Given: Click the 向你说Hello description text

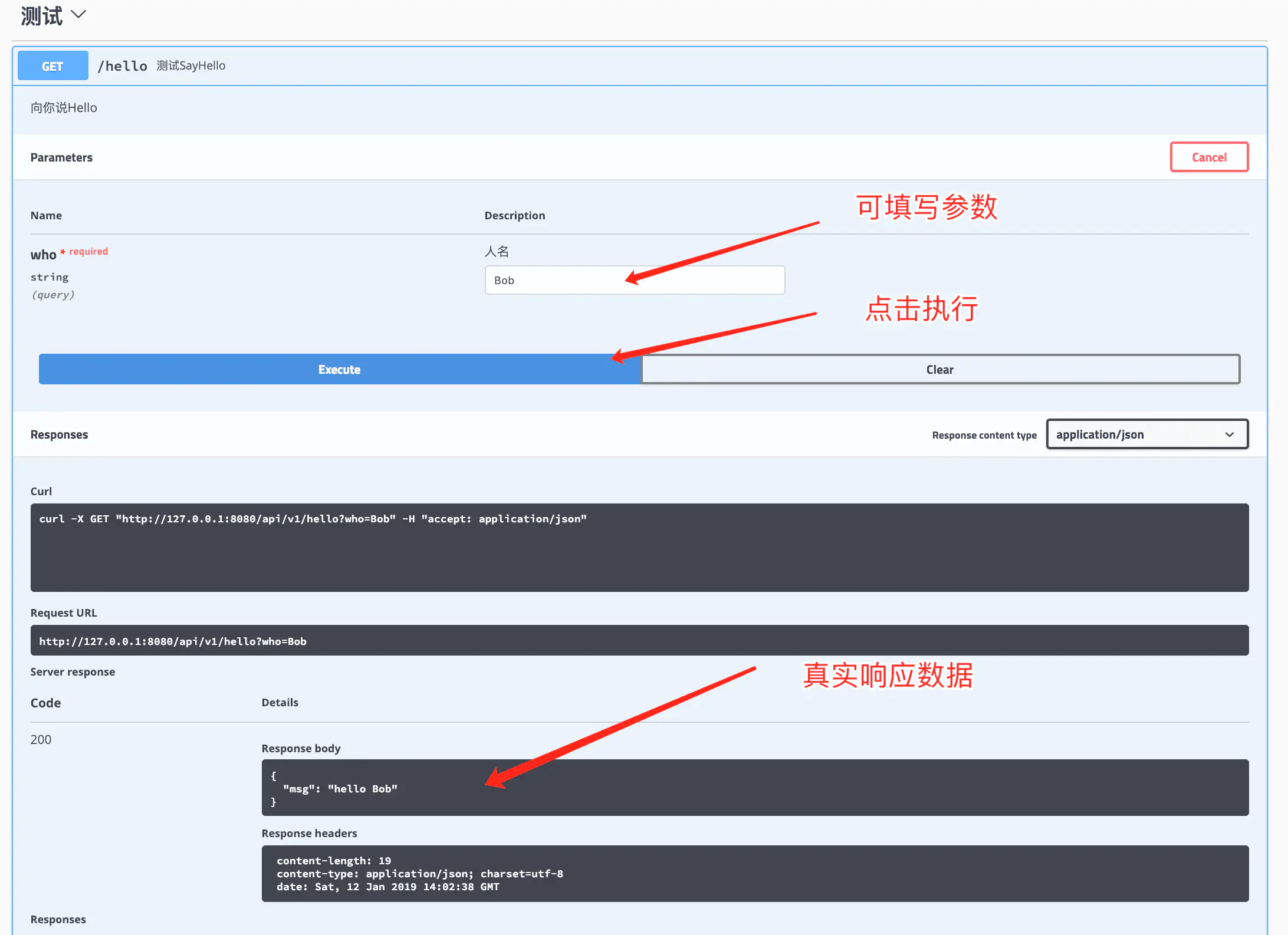Looking at the screenshot, I should 64,108.
